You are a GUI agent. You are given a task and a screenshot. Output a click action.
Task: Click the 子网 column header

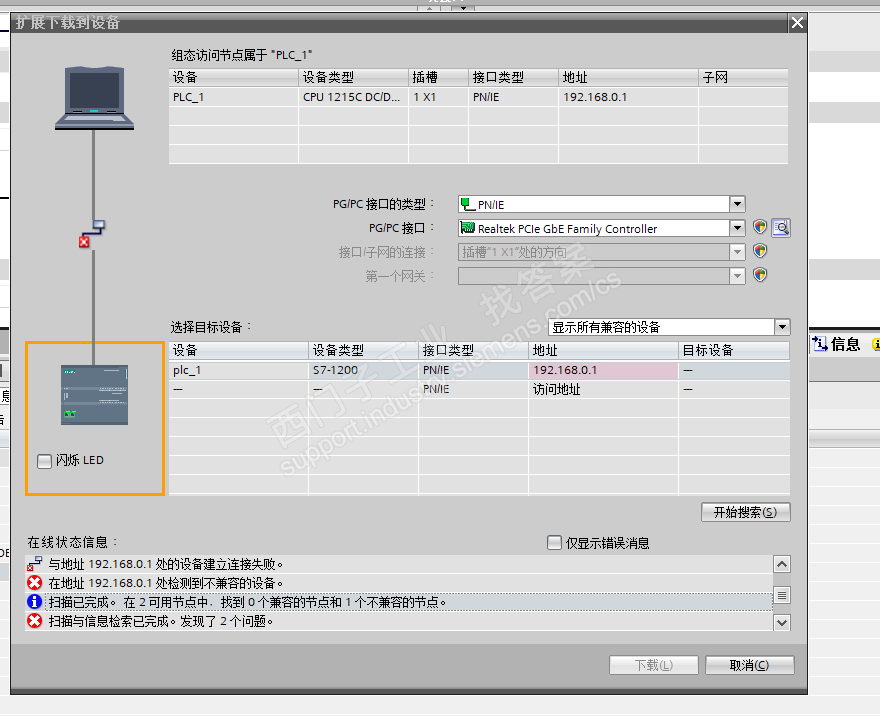[x=743, y=77]
